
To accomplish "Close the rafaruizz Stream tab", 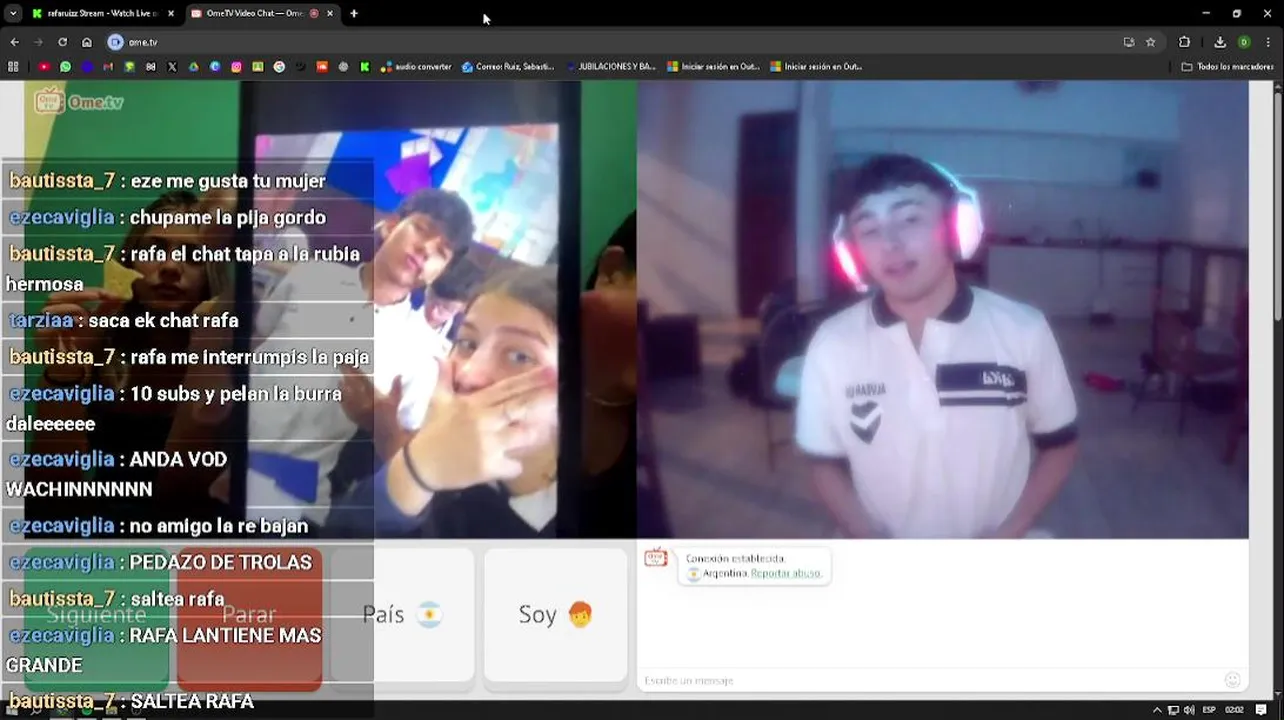I will tap(170, 13).
